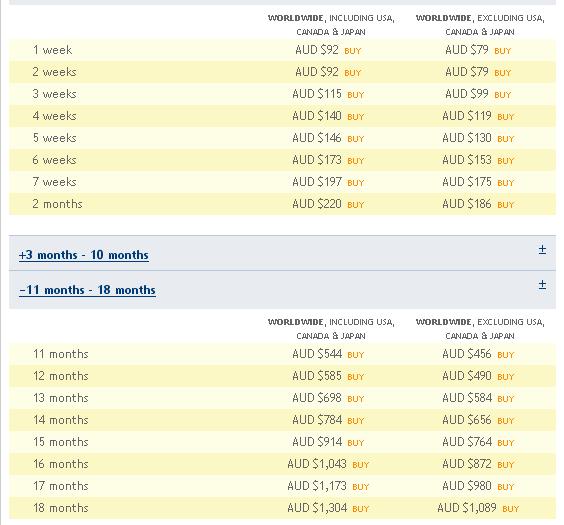Expand the +3 months - 10 months section

[x=84, y=255]
